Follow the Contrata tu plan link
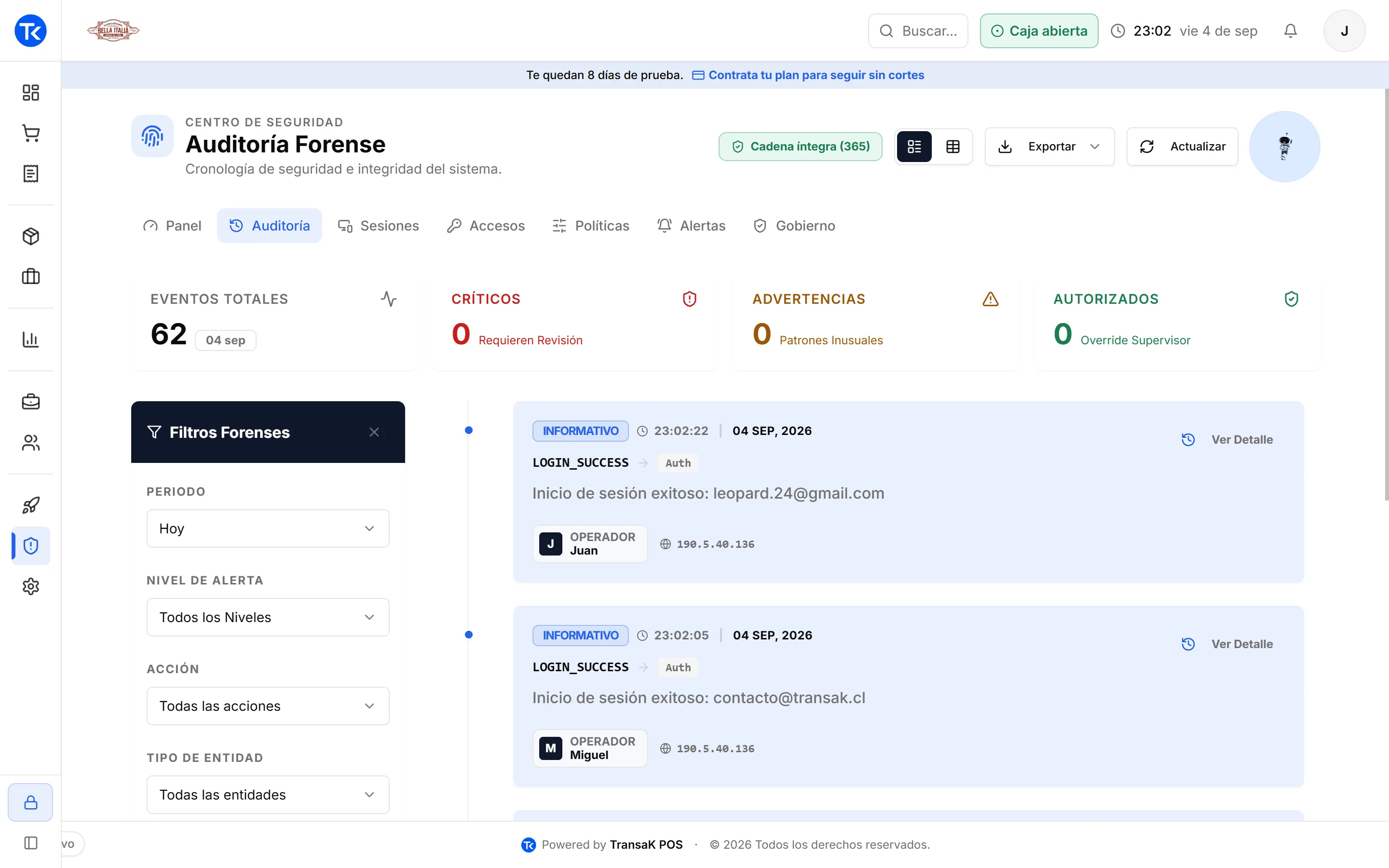 click(808, 75)
